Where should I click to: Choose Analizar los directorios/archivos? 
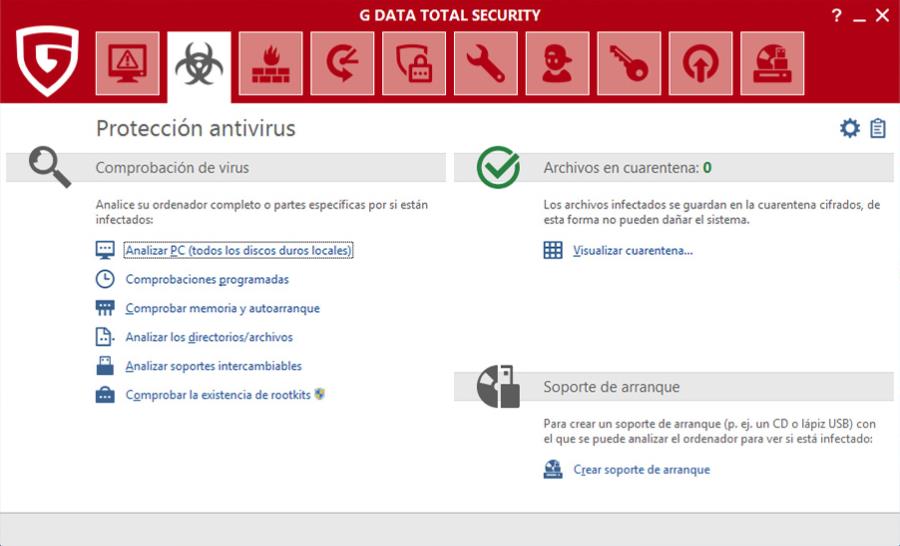tap(209, 337)
